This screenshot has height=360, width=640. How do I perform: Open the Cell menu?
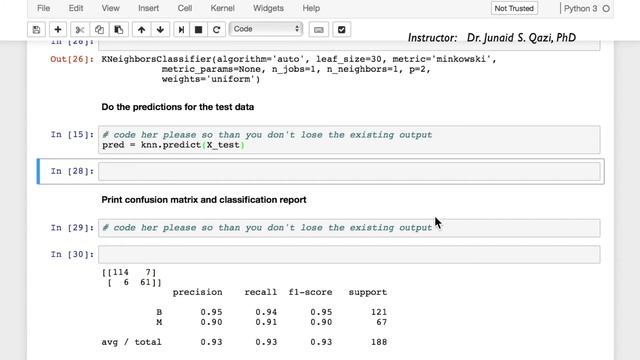pyautogui.click(x=184, y=8)
